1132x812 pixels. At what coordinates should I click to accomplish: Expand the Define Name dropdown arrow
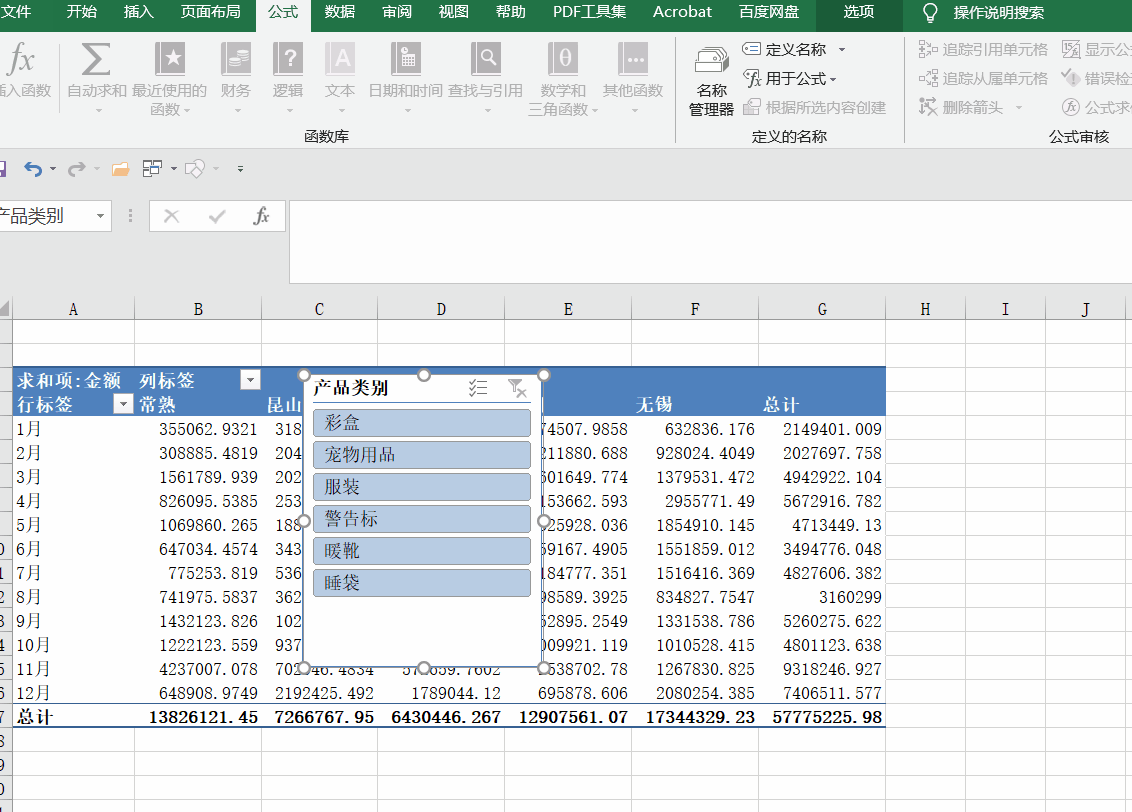point(842,50)
